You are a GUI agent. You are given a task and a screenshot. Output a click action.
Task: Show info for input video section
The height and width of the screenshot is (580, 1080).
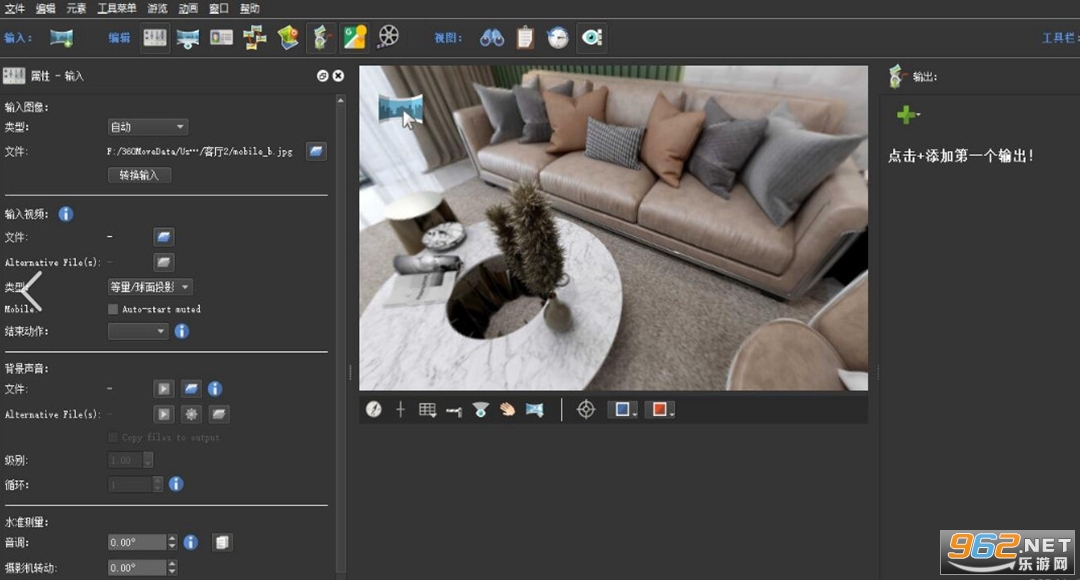65,214
